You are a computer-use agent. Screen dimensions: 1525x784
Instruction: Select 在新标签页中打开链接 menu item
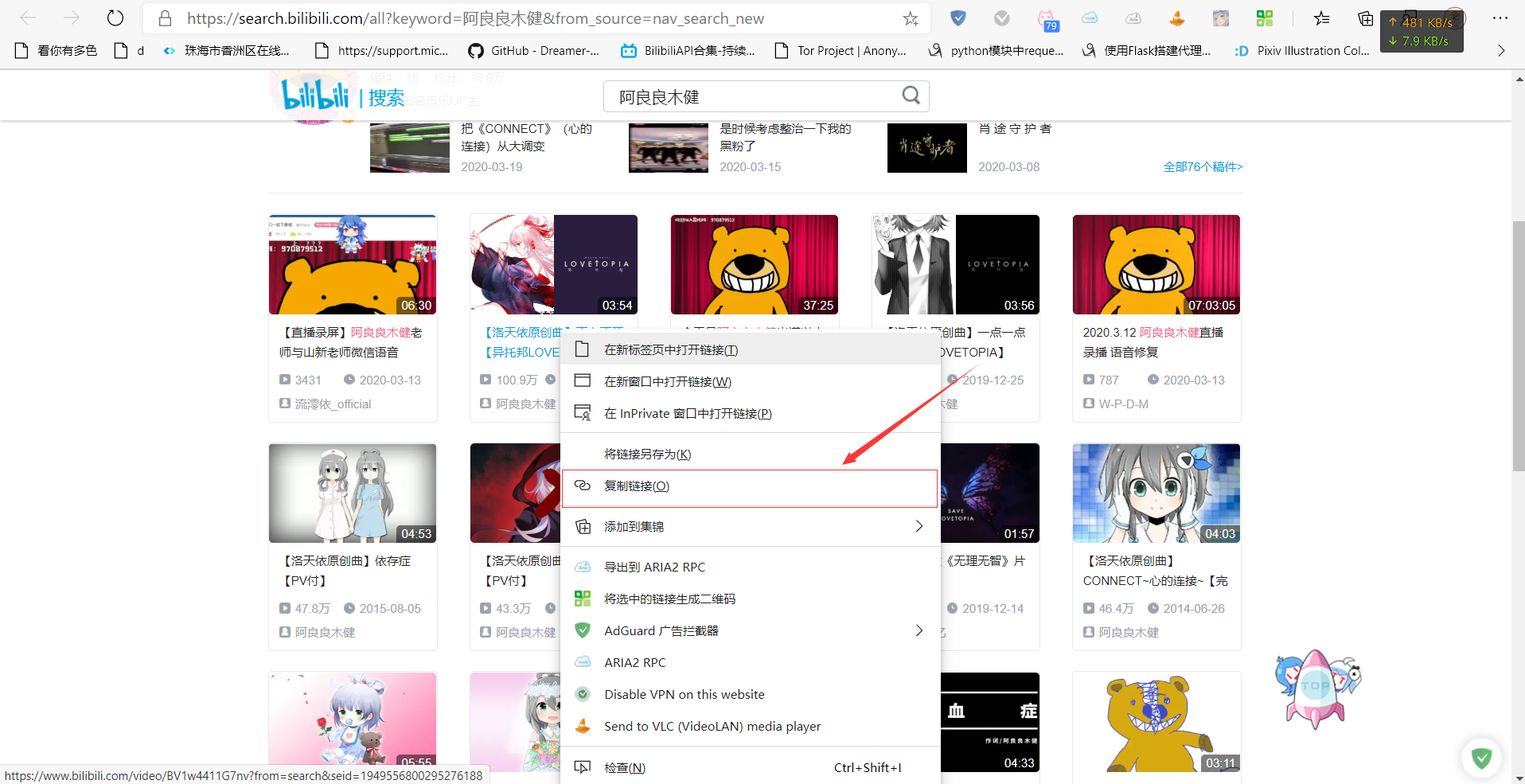(751, 349)
